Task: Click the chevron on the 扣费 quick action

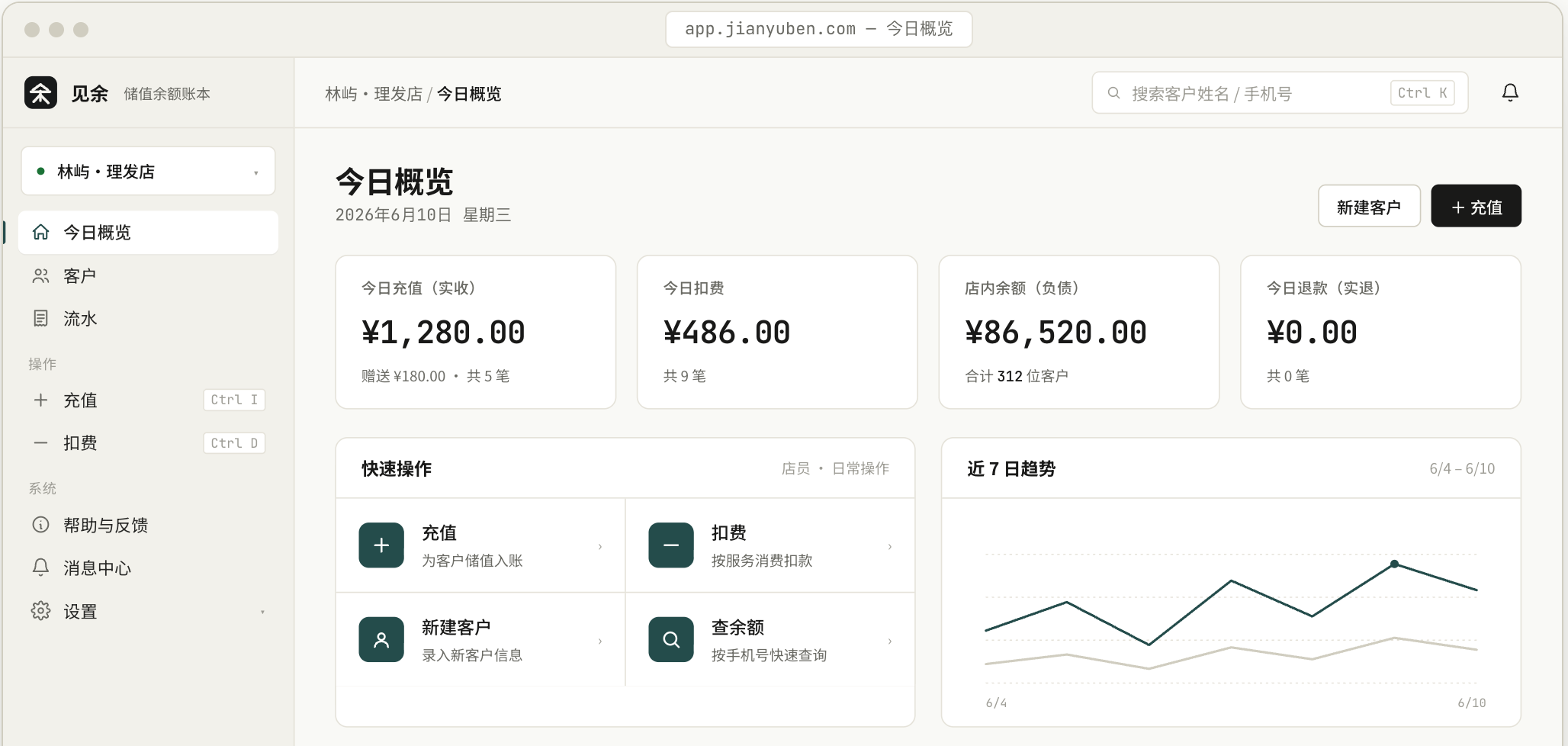Action: (x=890, y=546)
